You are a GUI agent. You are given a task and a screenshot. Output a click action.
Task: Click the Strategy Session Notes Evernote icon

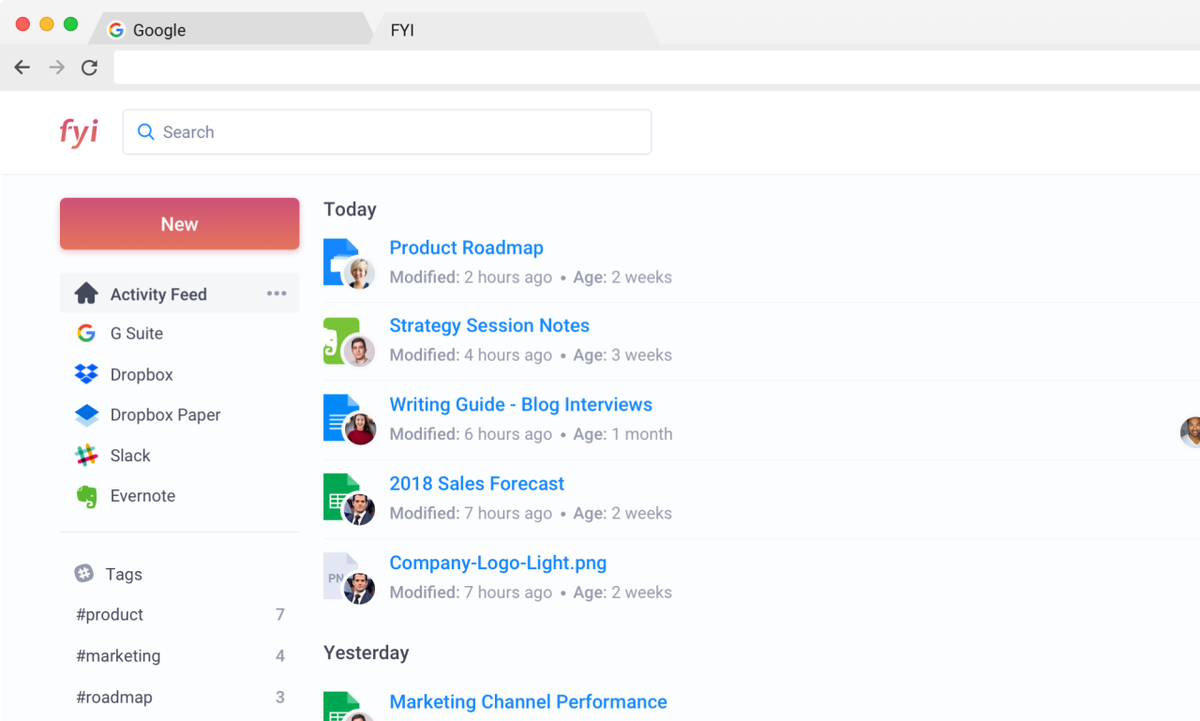click(x=341, y=340)
